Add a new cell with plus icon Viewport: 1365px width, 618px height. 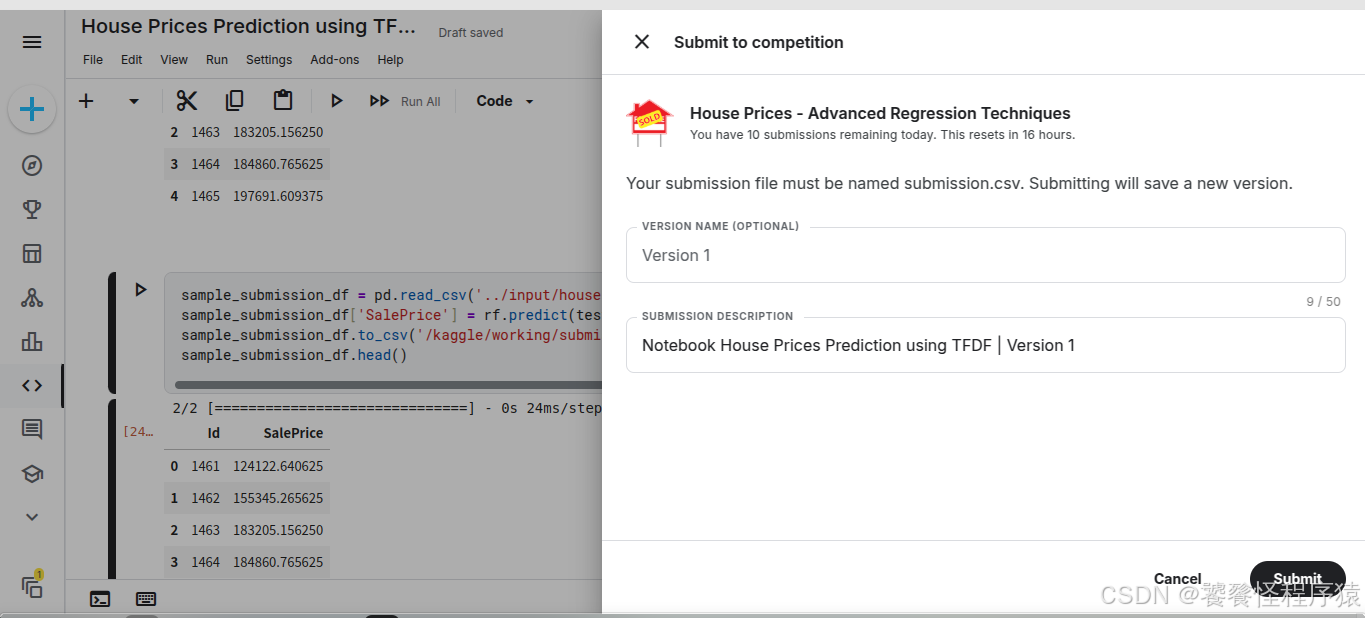[86, 101]
